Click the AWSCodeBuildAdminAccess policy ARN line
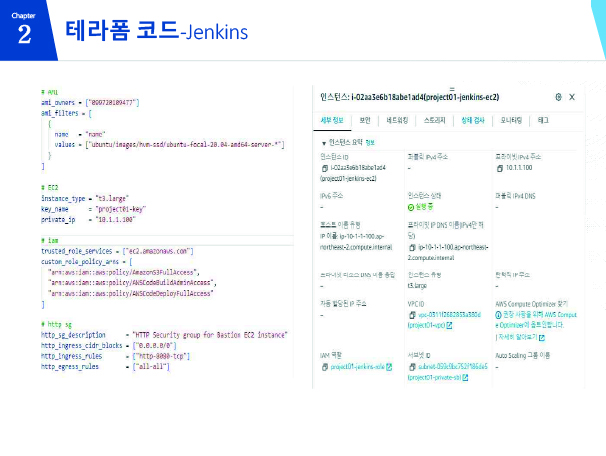The height and width of the screenshot is (456, 606). (x=132, y=283)
